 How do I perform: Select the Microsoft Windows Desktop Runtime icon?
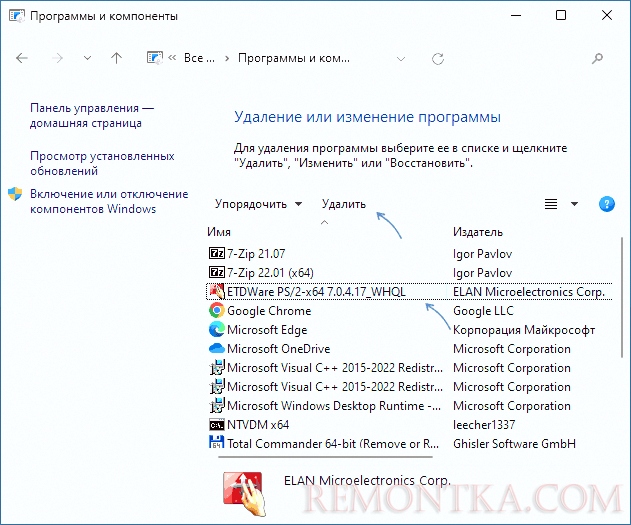coord(217,405)
